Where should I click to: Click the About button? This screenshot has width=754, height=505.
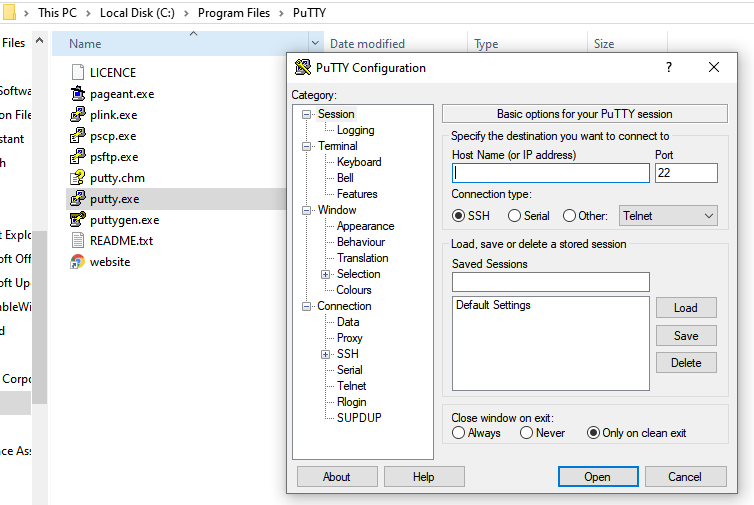[337, 477]
